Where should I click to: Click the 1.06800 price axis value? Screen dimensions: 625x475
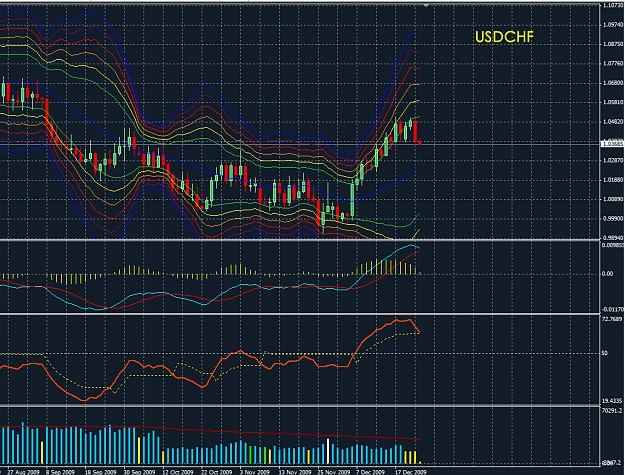click(613, 83)
